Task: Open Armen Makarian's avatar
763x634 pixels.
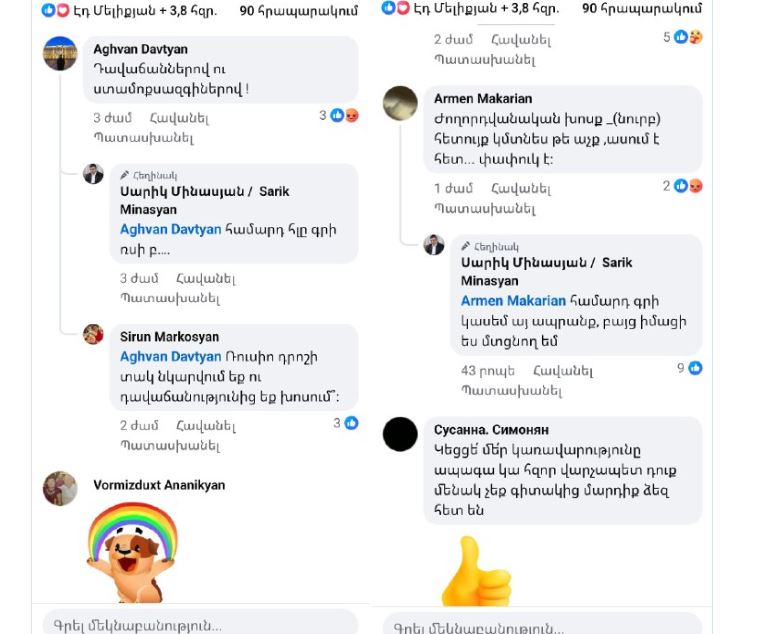Action: point(400,103)
